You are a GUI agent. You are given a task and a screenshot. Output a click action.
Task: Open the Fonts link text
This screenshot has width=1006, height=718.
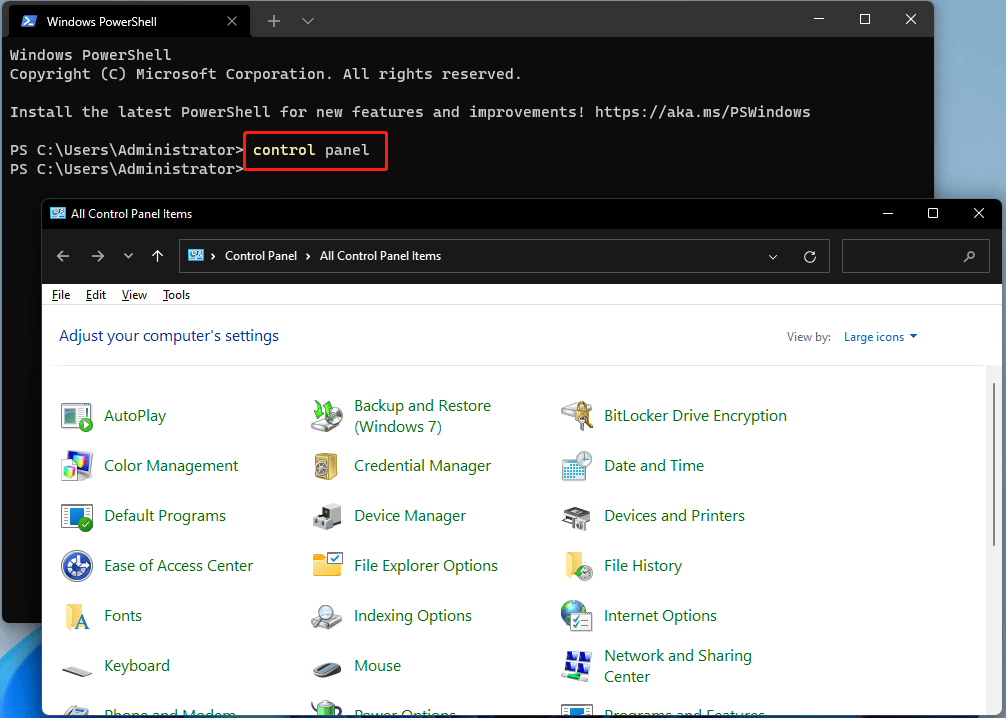tap(123, 616)
